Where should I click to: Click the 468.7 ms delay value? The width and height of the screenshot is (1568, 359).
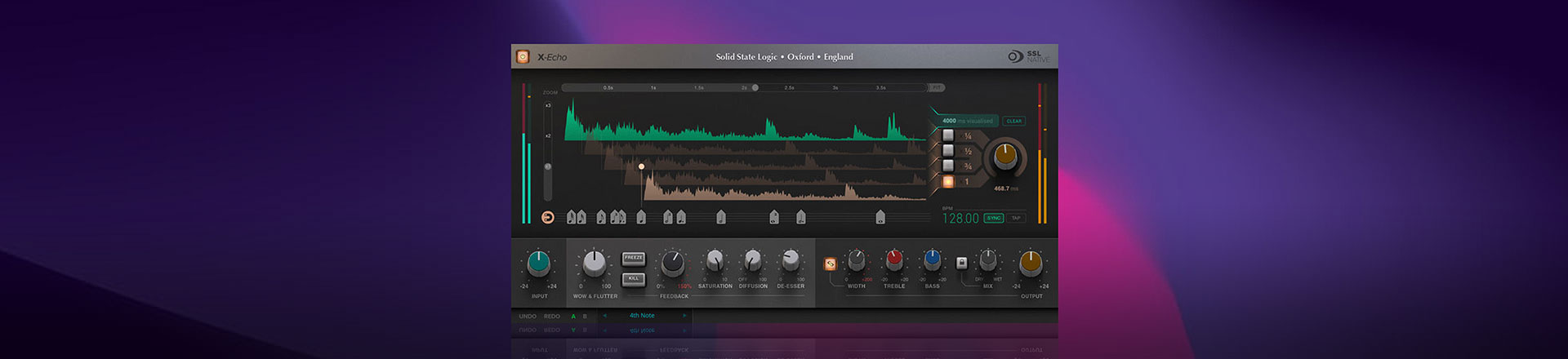pos(1005,188)
